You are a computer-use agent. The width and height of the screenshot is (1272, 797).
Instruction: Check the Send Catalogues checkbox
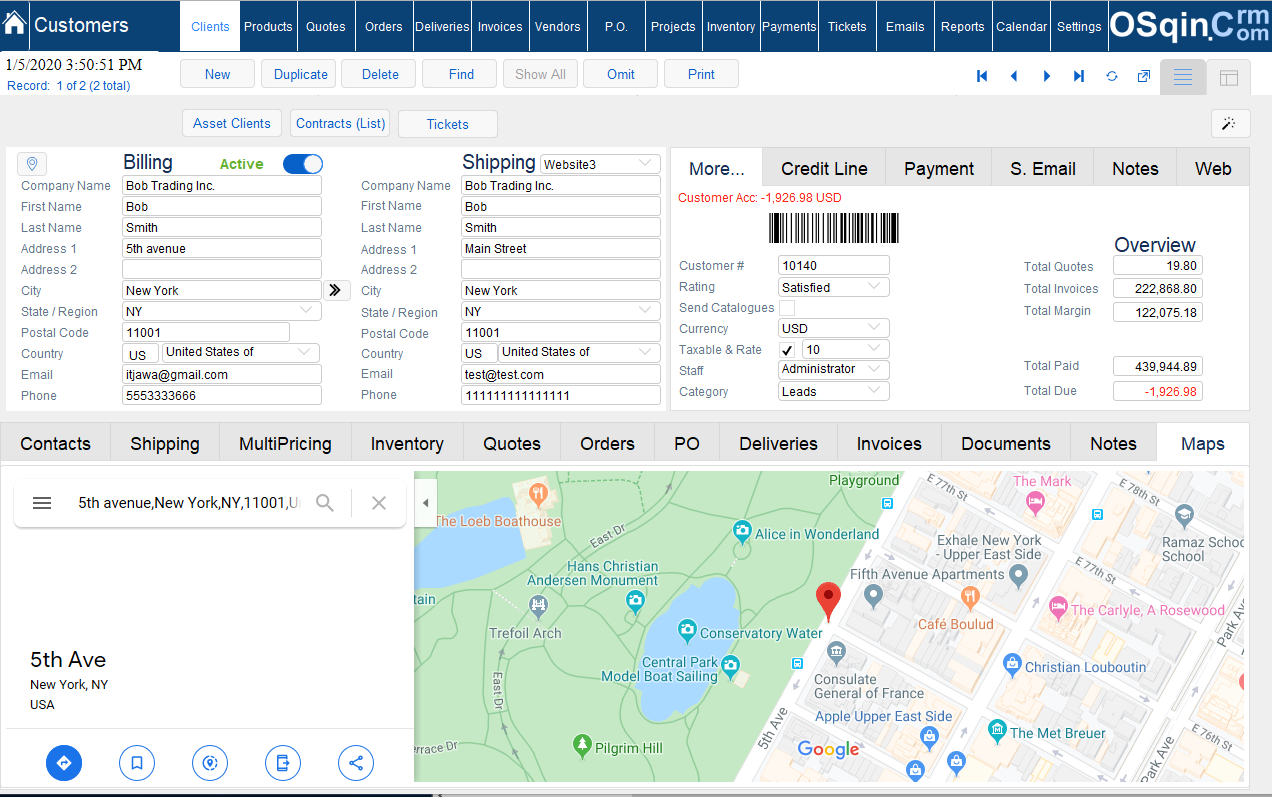(787, 308)
